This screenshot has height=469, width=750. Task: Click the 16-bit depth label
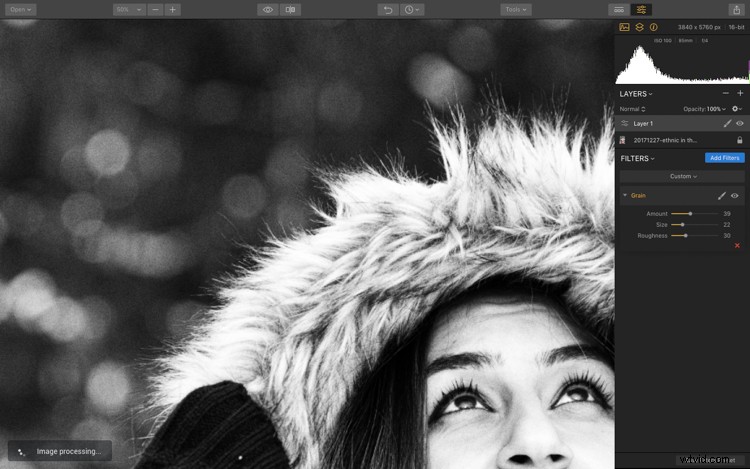tap(736, 27)
